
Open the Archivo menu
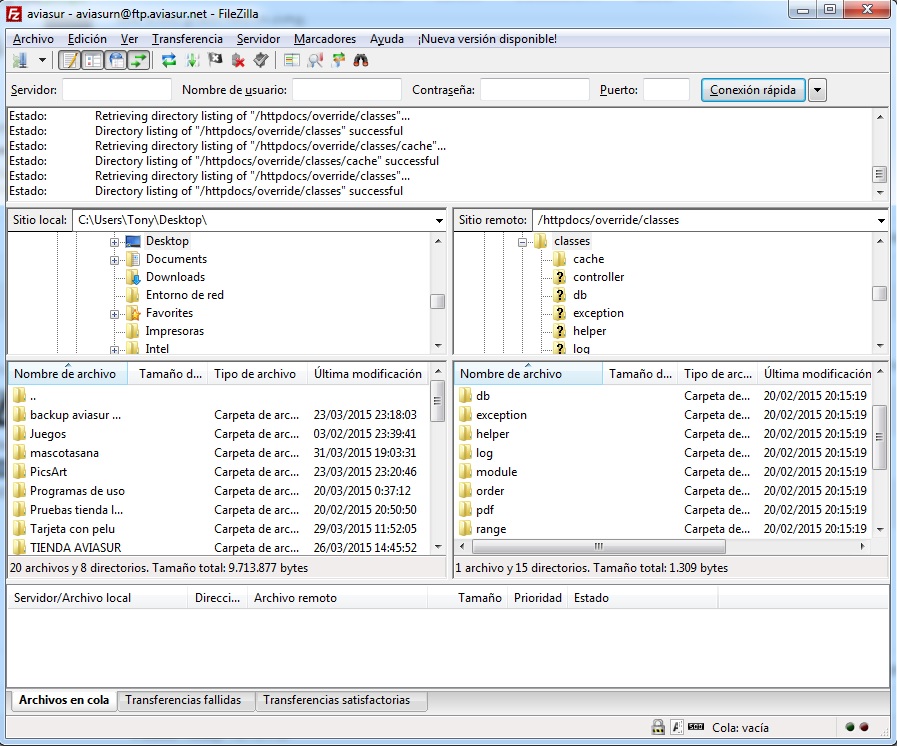pyautogui.click(x=33, y=39)
